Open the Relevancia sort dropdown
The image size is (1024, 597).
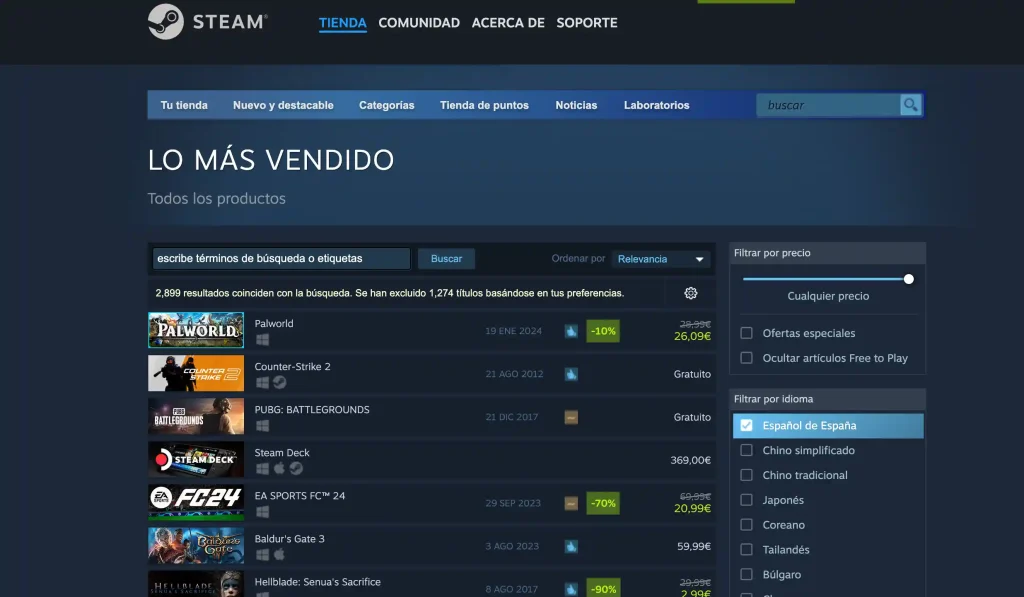(x=660, y=259)
